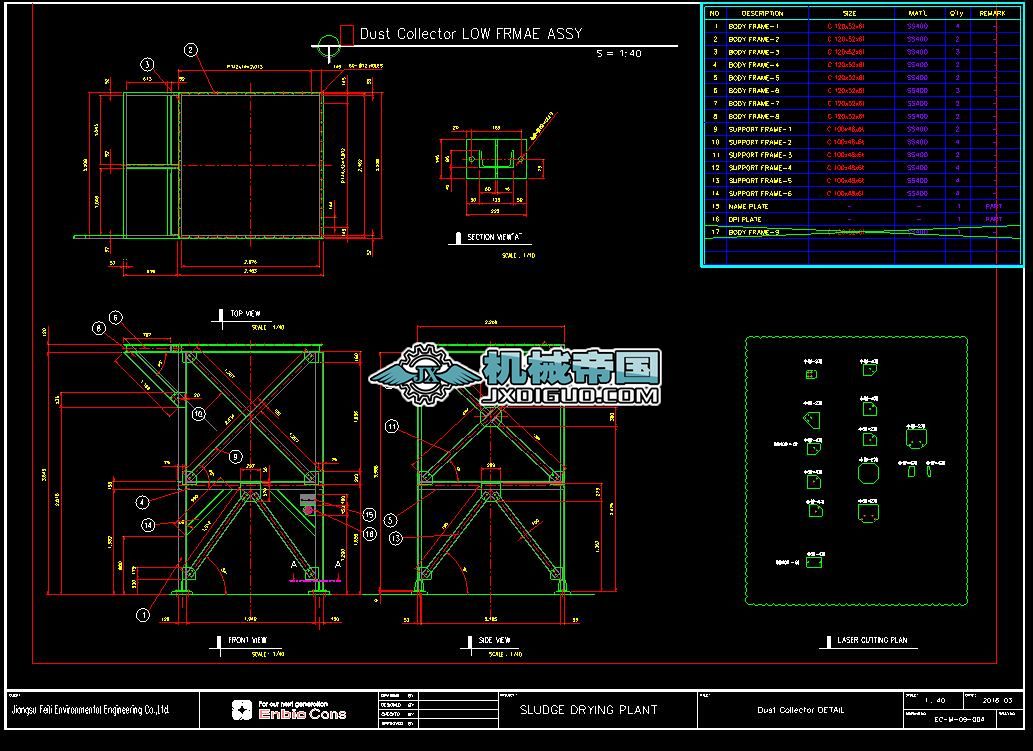Select the SECTION VIEW 'A' label
The image size is (1033, 751).
(494, 237)
